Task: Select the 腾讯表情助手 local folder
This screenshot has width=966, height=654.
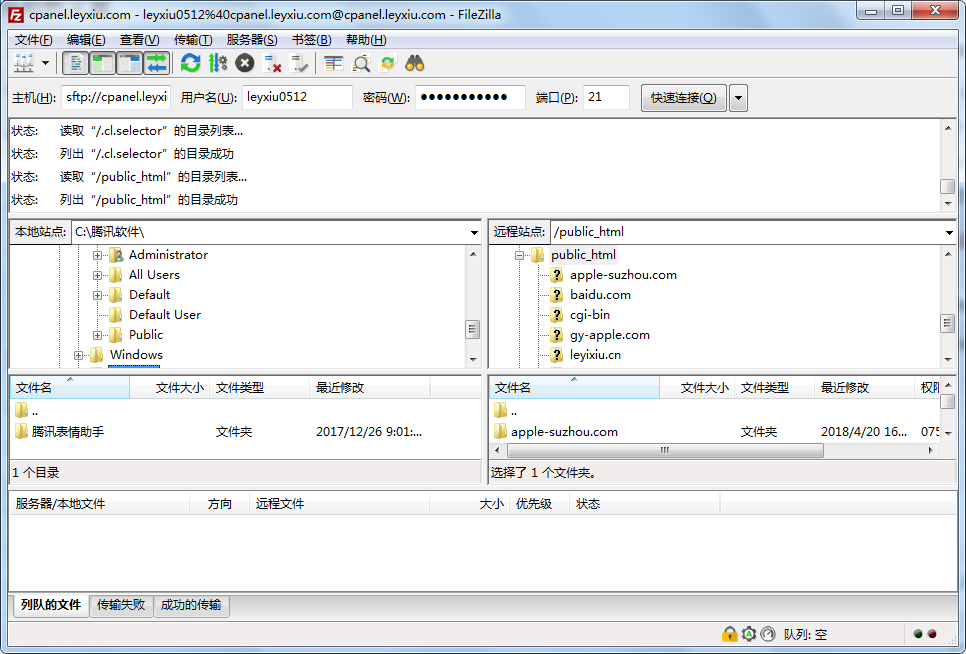Action: [x=68, y=432]
